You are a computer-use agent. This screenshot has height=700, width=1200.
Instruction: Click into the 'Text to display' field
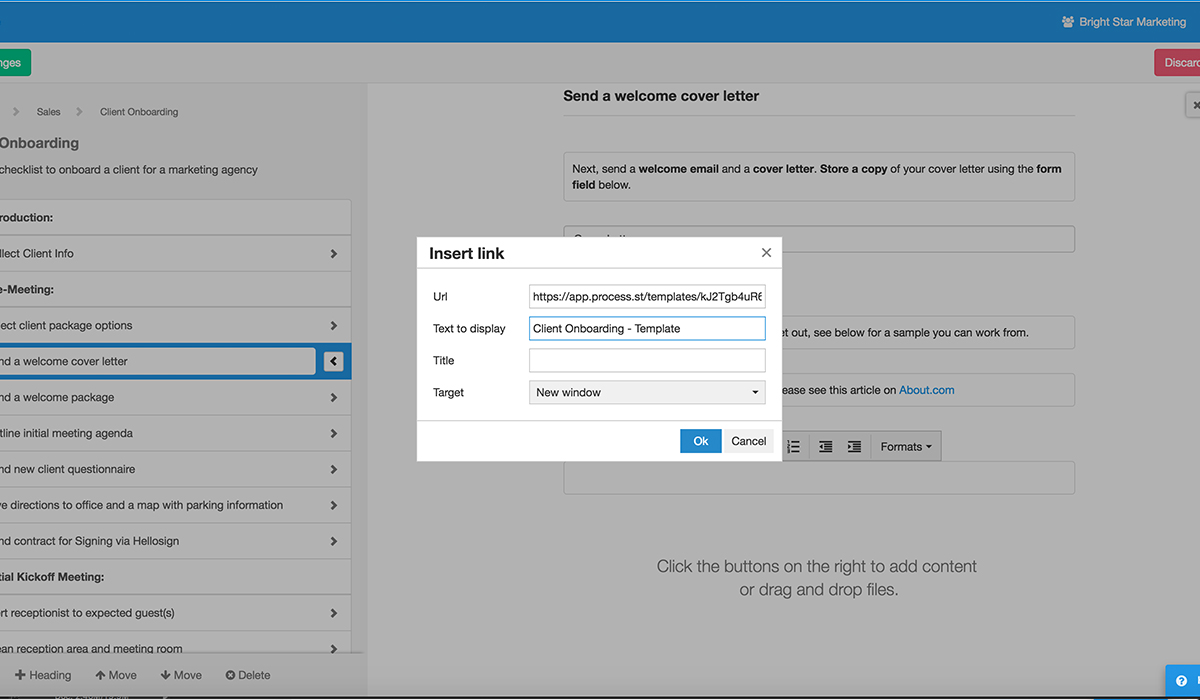pyautogui.click(x=647, y=328)
